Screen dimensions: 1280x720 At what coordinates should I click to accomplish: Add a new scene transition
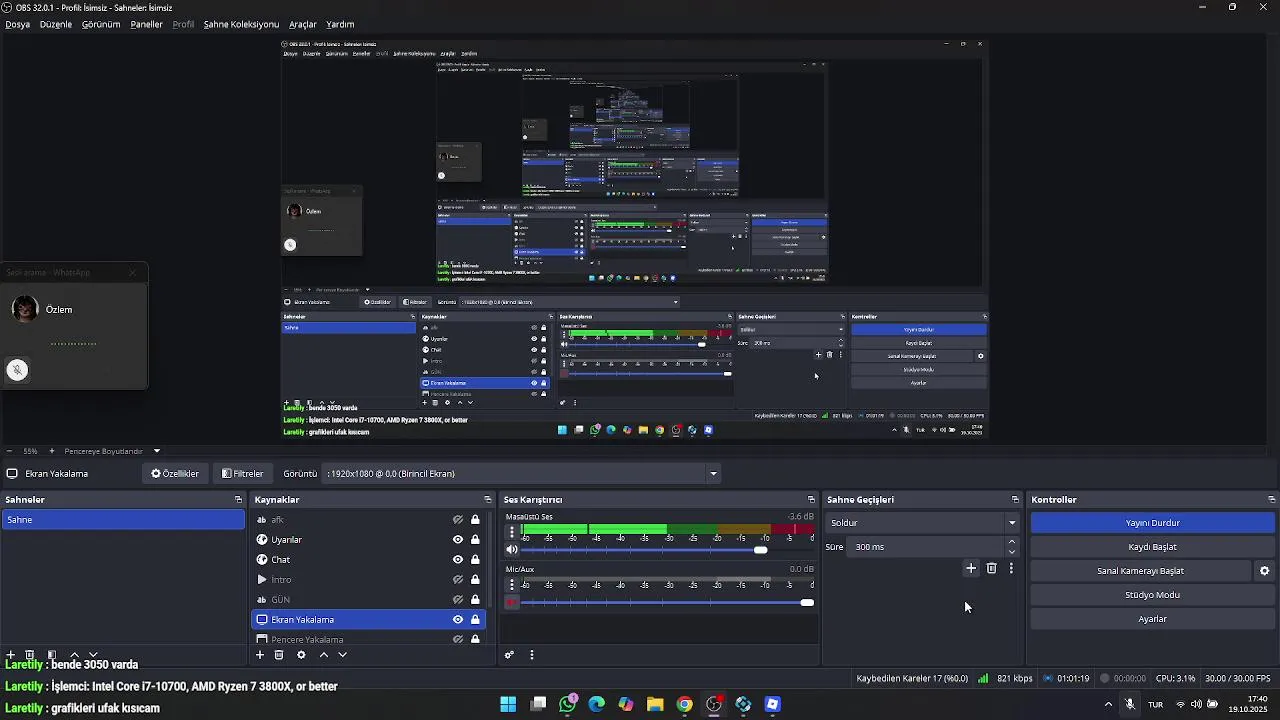pyautogui.click(x=970, y=568)
